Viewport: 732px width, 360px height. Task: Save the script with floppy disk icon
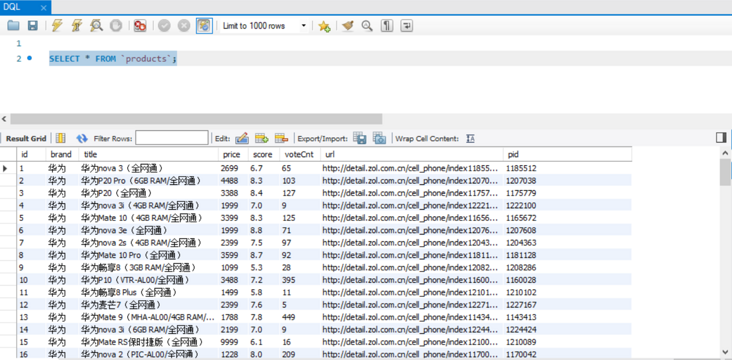(x=32, y=26)
